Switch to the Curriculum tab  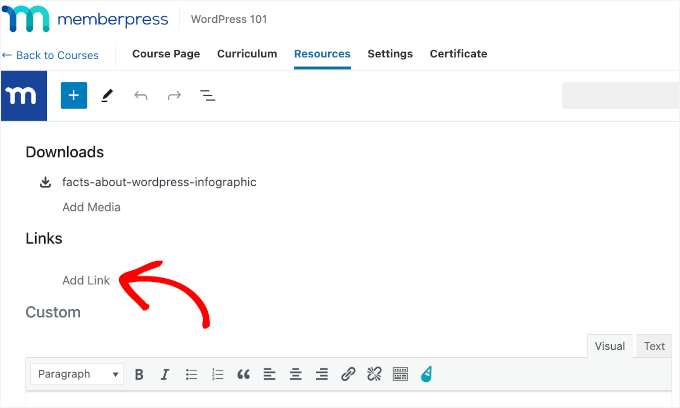click(x=247, y=54)
